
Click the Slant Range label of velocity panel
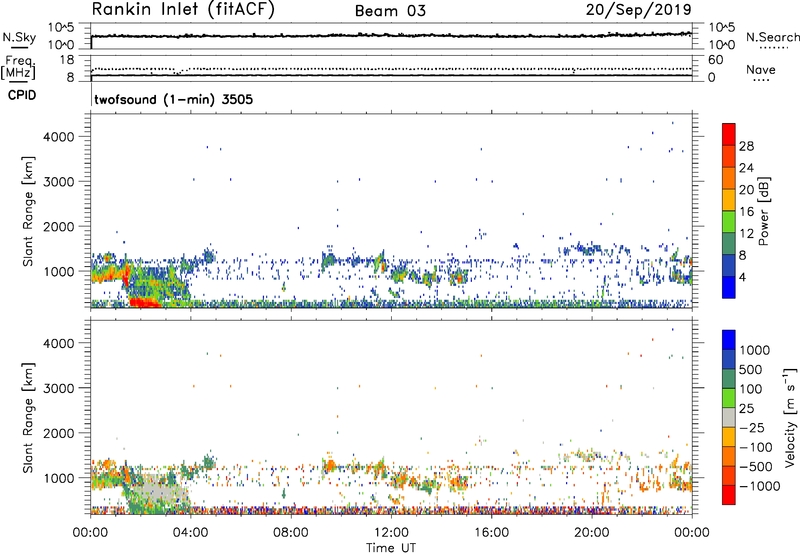click(x=28, y=418)
